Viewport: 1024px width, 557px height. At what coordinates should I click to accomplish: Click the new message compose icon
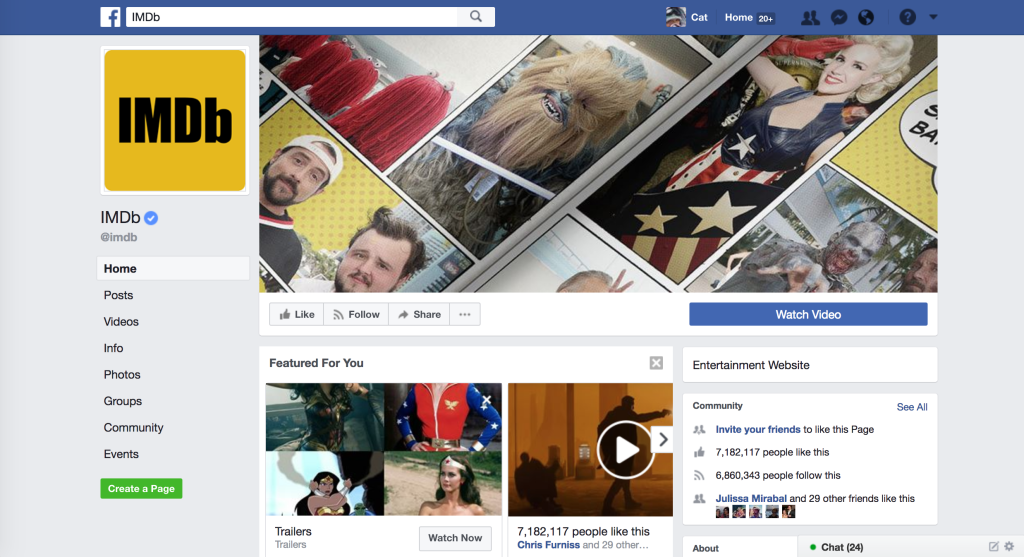[993, 547]
